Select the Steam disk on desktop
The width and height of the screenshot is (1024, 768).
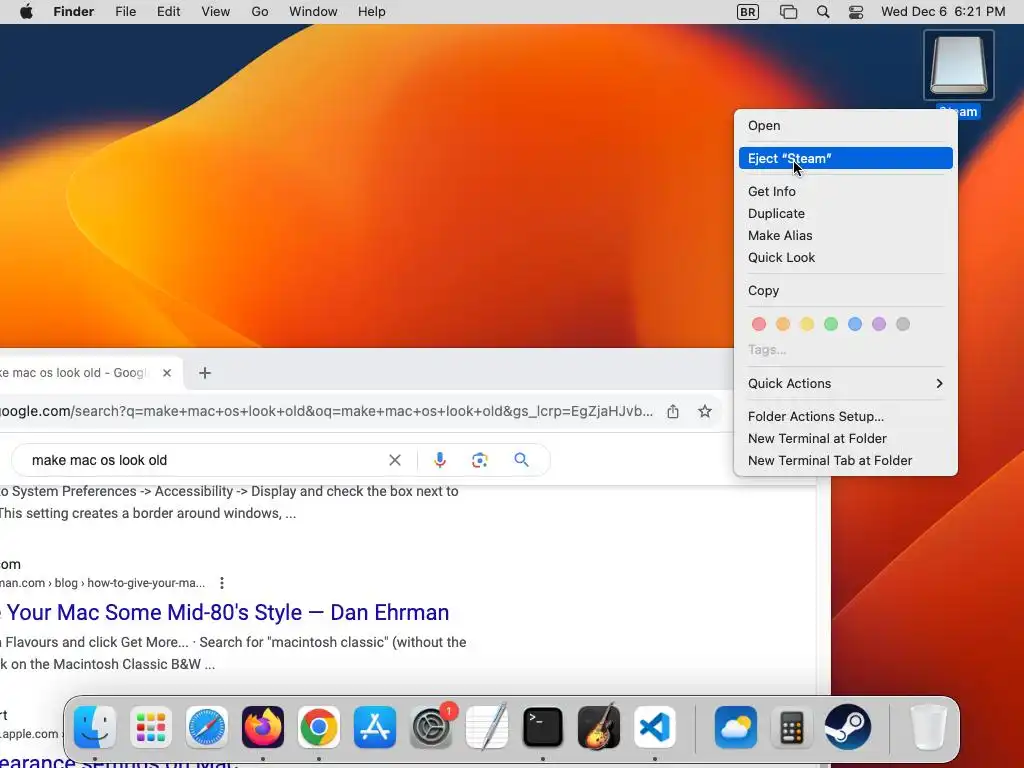[x=959, y=65]
